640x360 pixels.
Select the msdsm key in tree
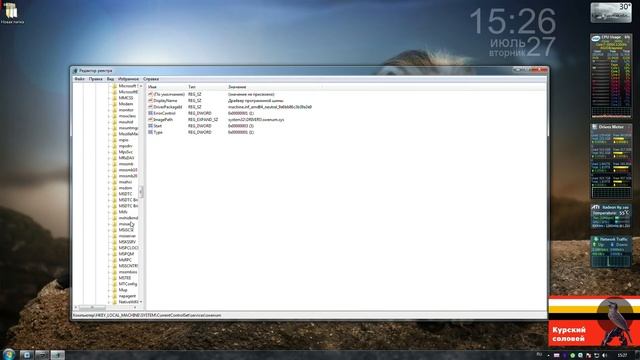tap(125, 188)
